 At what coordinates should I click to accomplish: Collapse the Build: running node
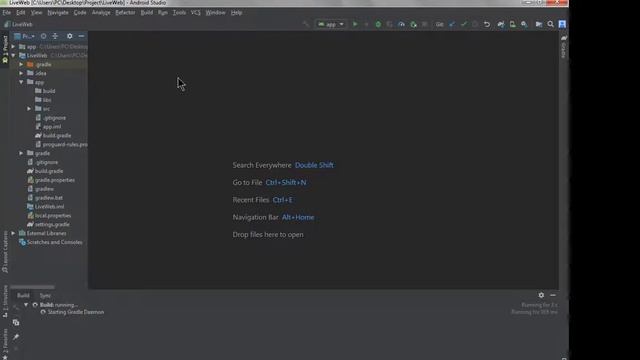click(x=26, y=305)
